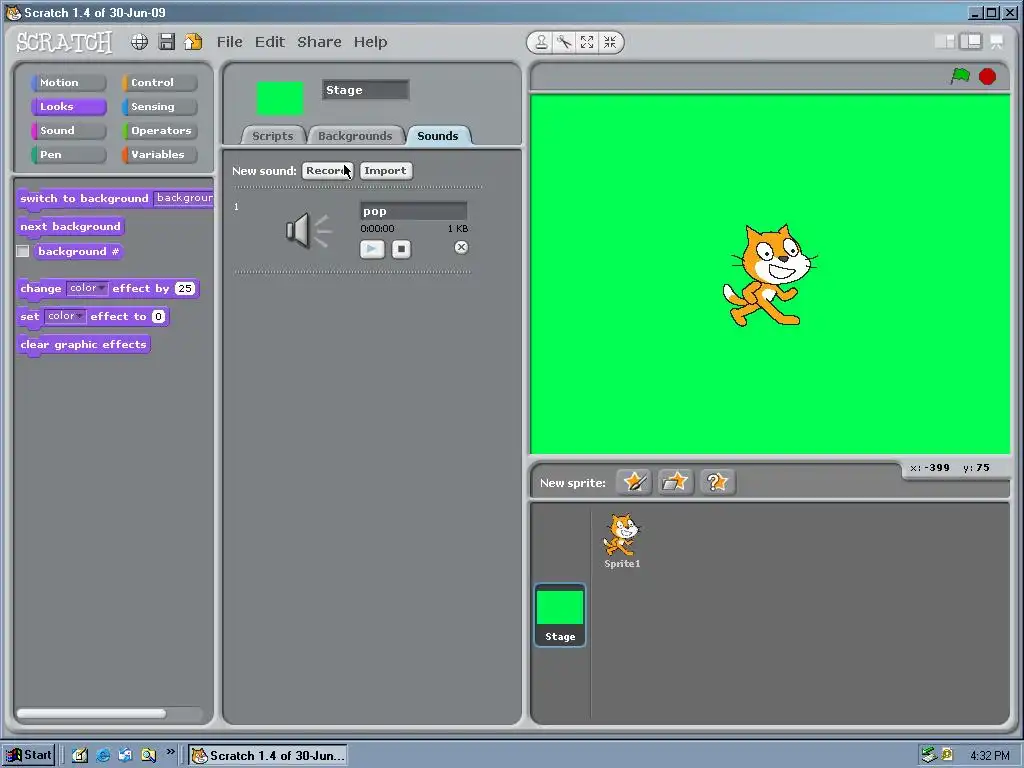Stop the pop sound playback

(401, 249)
